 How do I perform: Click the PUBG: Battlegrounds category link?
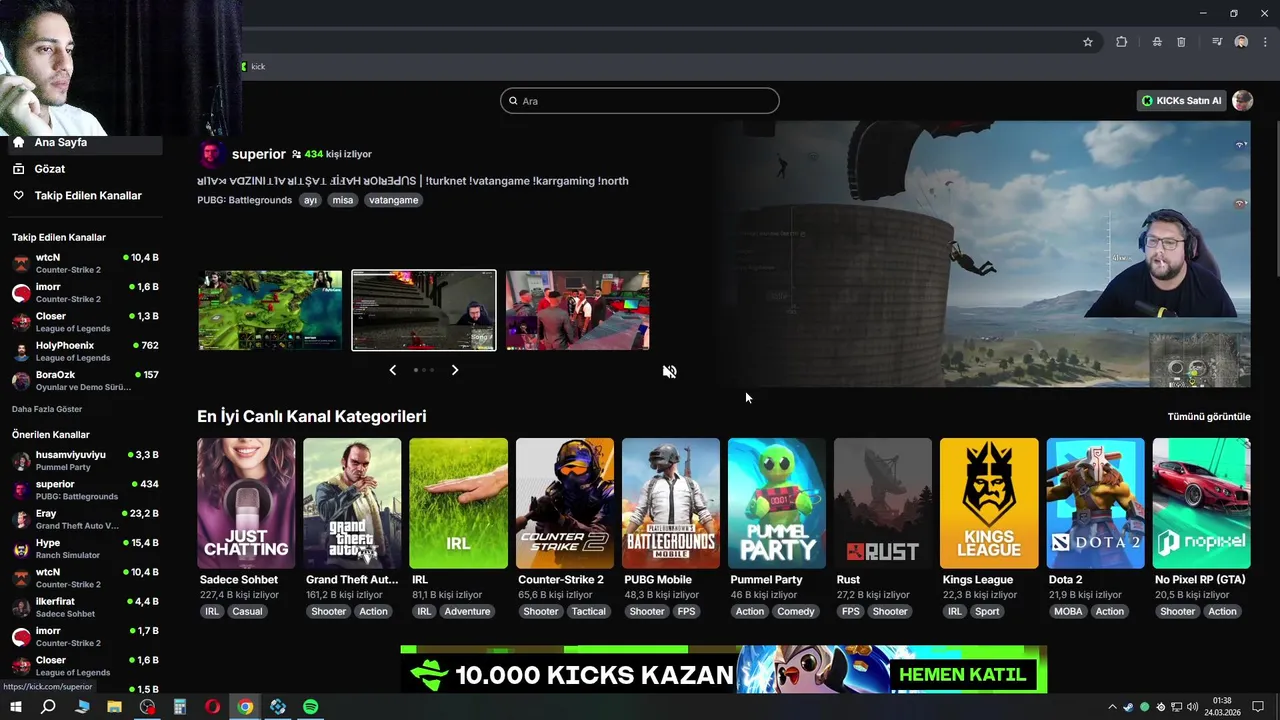(244, 200)
